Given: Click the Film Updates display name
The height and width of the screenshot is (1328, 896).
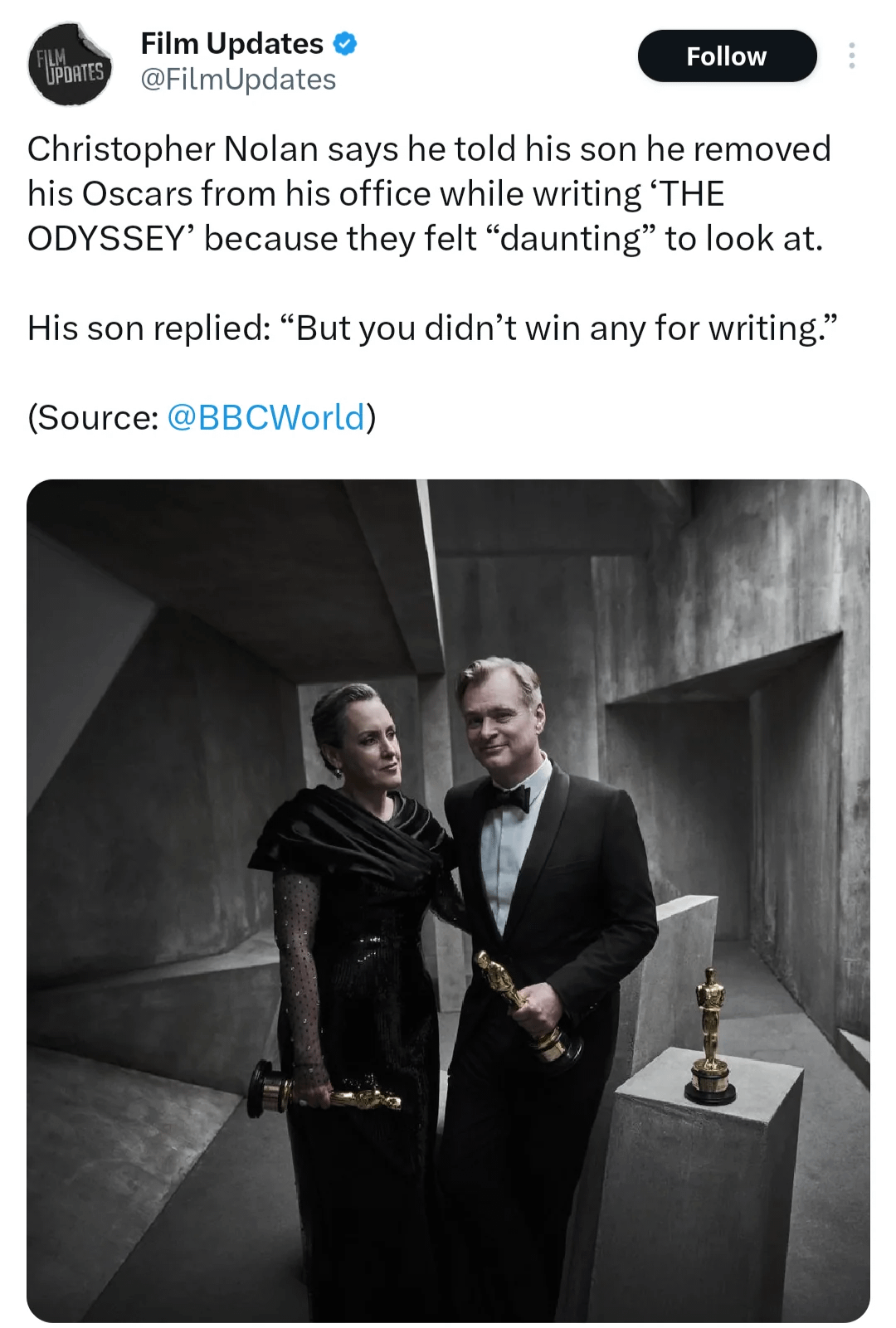Looking at the screenshot, I should [x=232, y=43].
